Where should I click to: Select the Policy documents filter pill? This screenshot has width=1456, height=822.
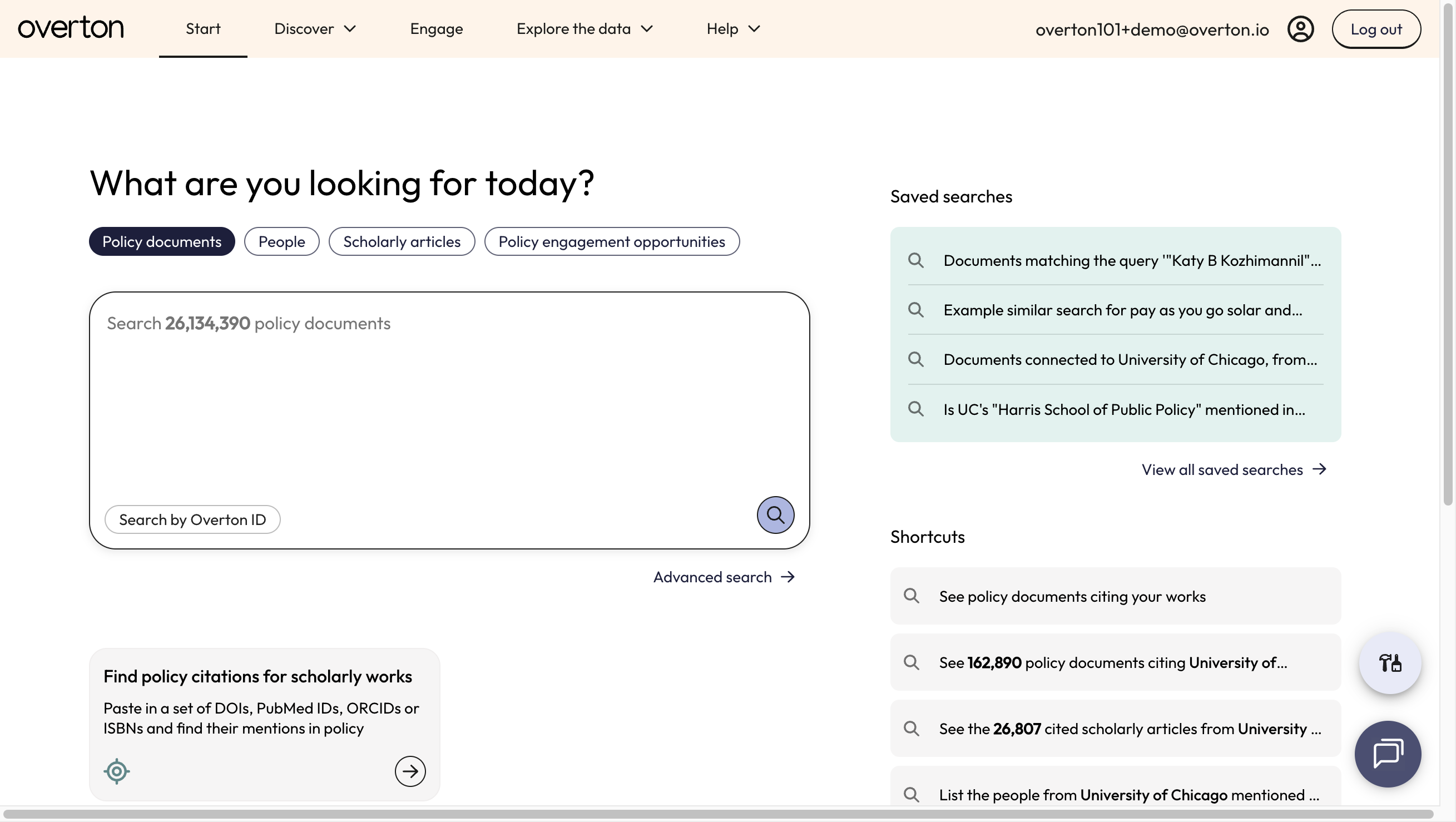click(x=162, y=241)
